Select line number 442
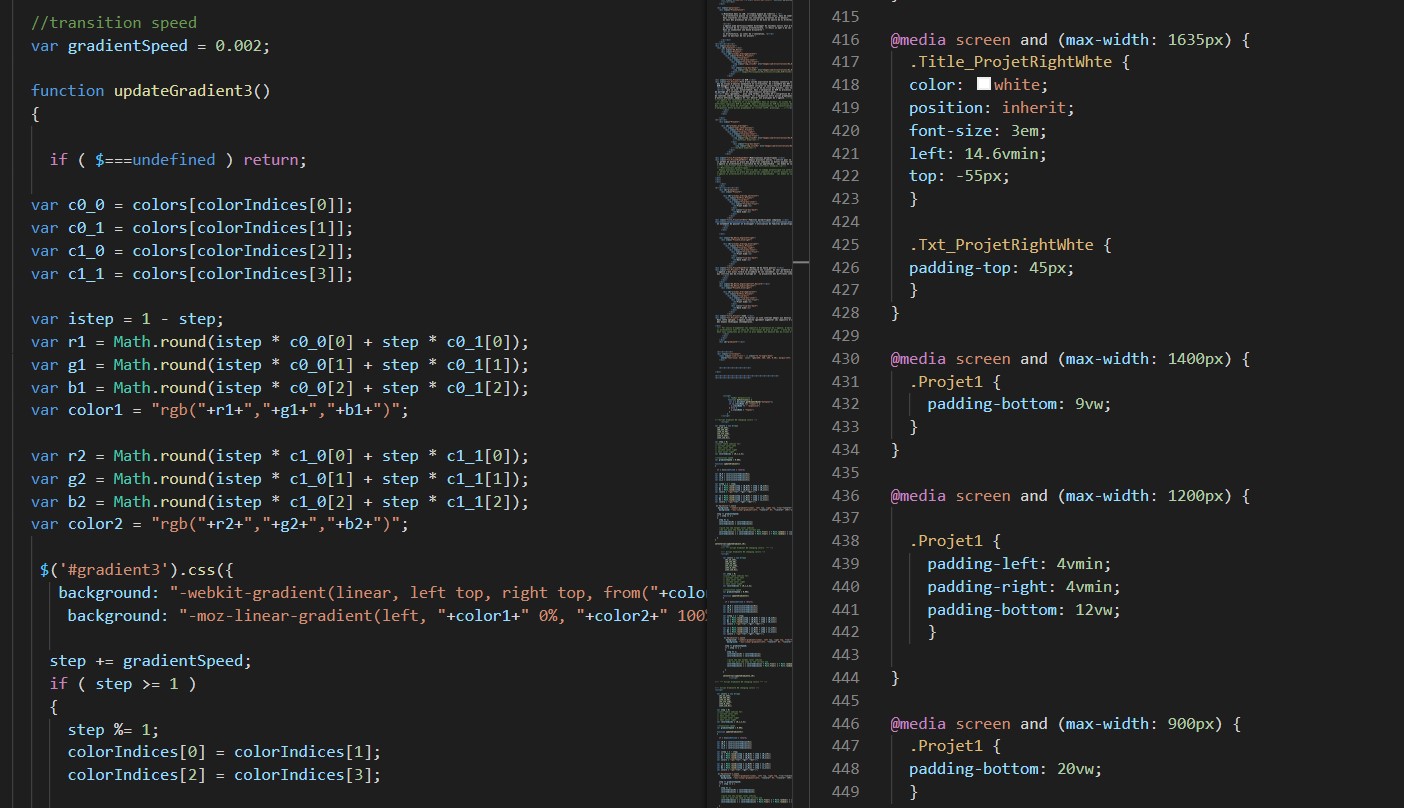 tap(845, 632)
